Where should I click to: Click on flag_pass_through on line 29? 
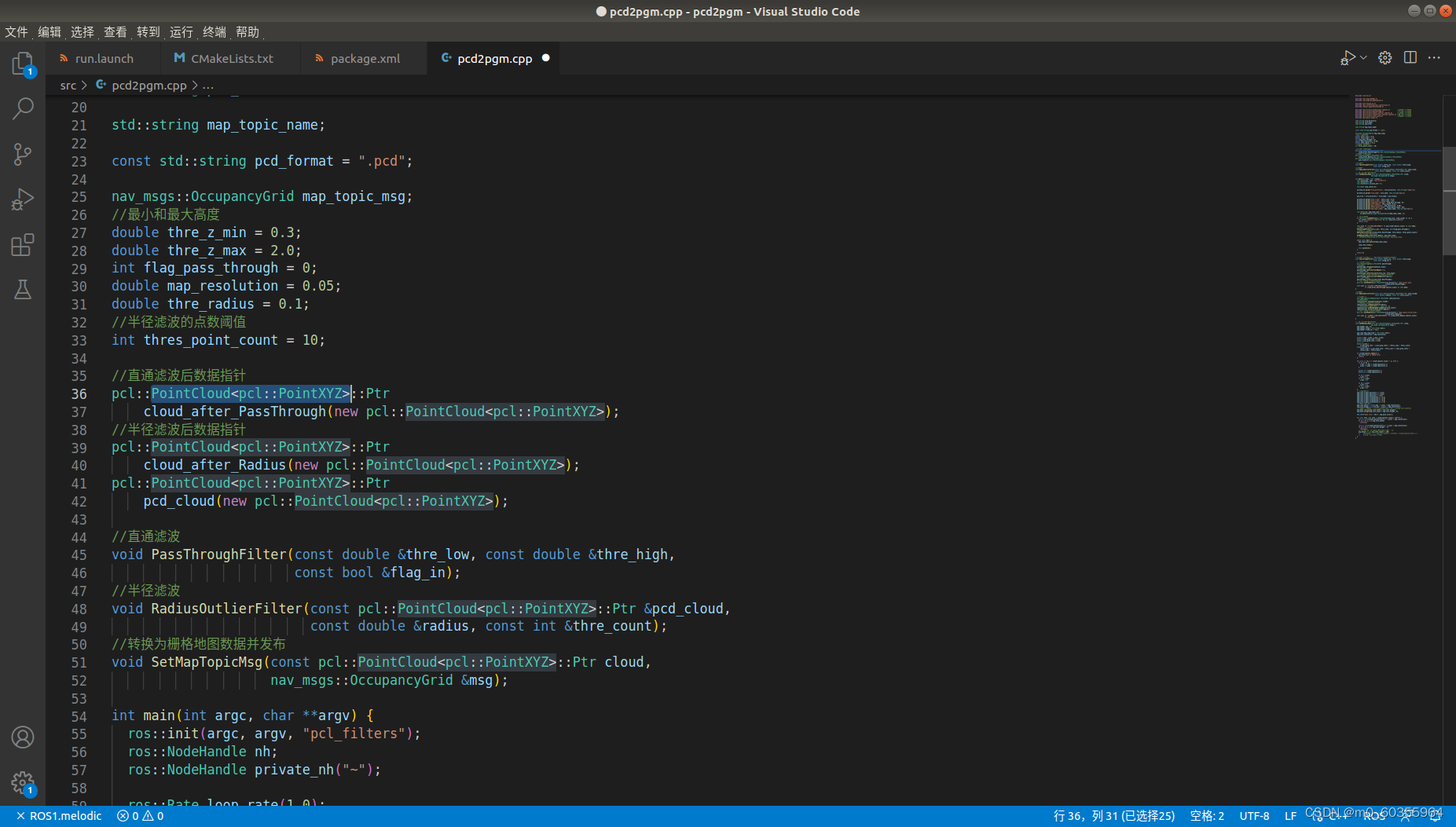211,268
